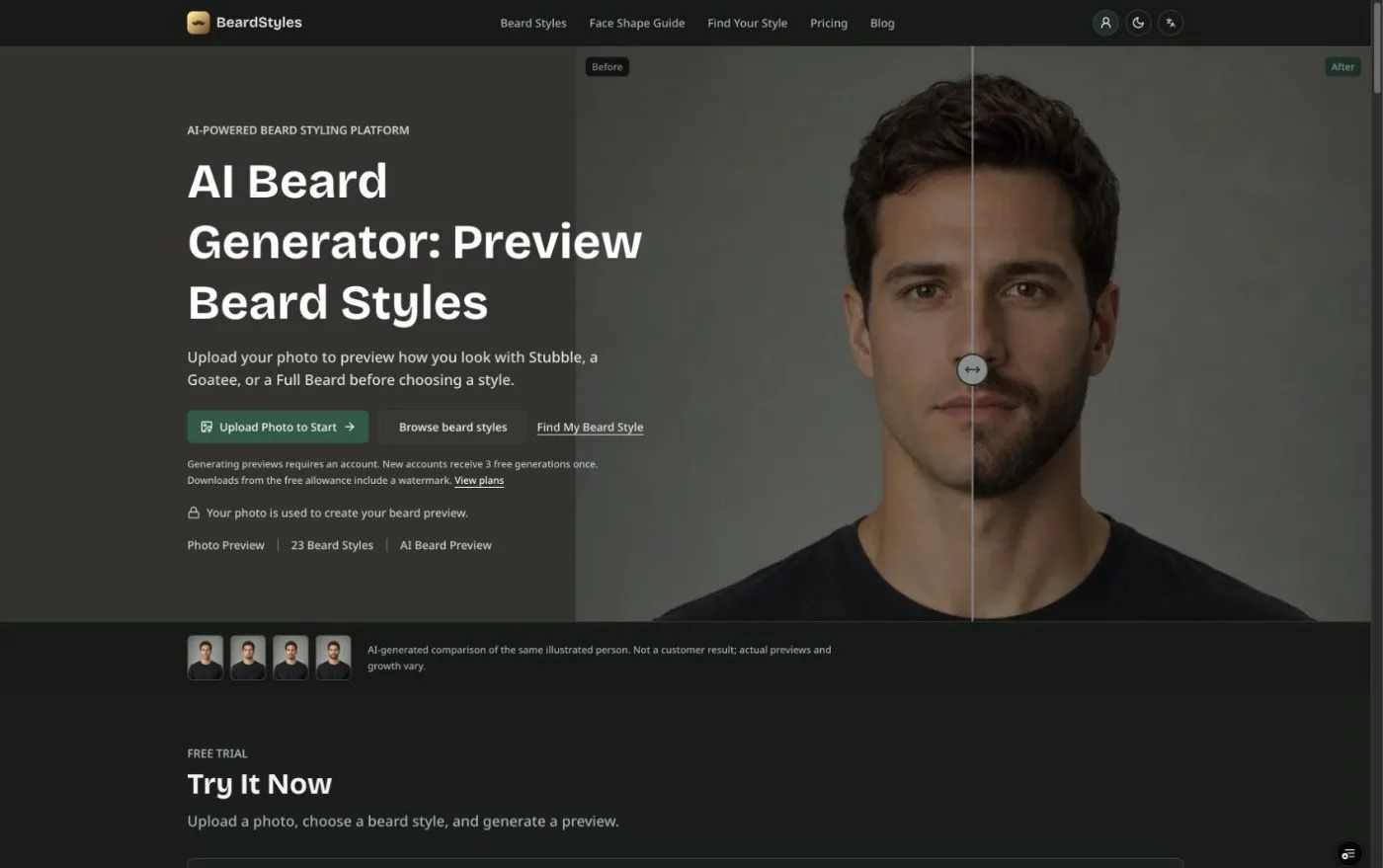Follow the Find My Beard Style link
This screenshot has width=1383, height=868.
click(x=590, y=427)
